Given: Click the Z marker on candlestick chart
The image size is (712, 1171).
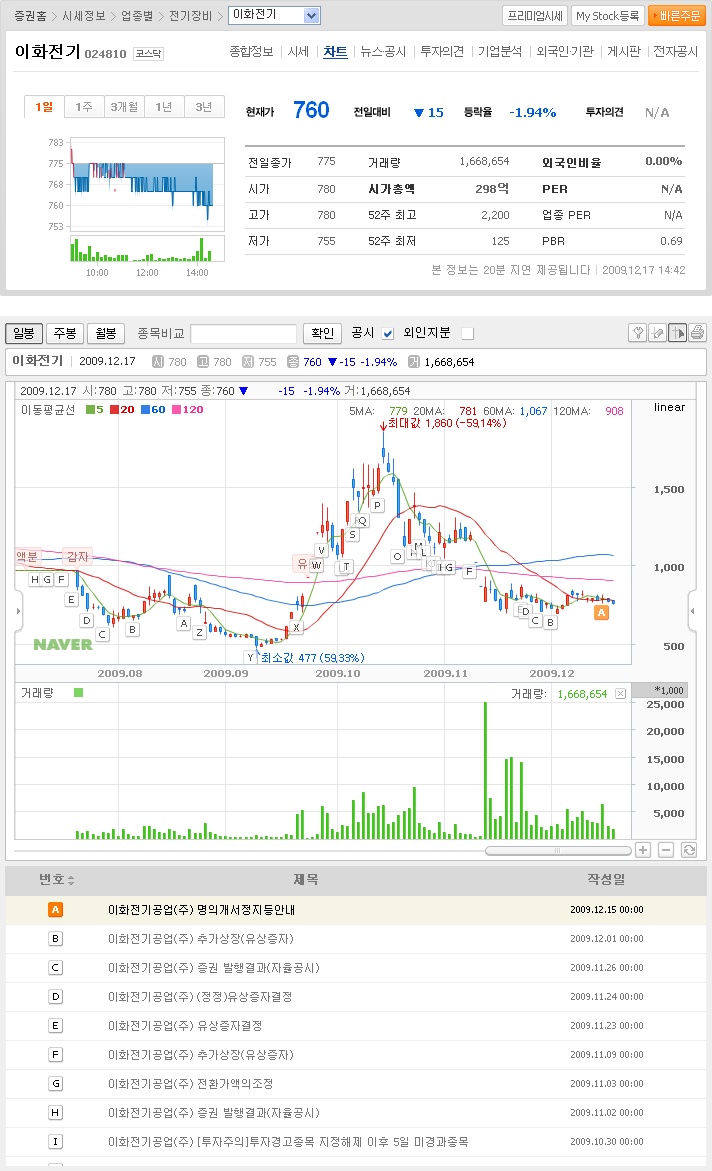Looking at the screenshot, I should [199, 633].
